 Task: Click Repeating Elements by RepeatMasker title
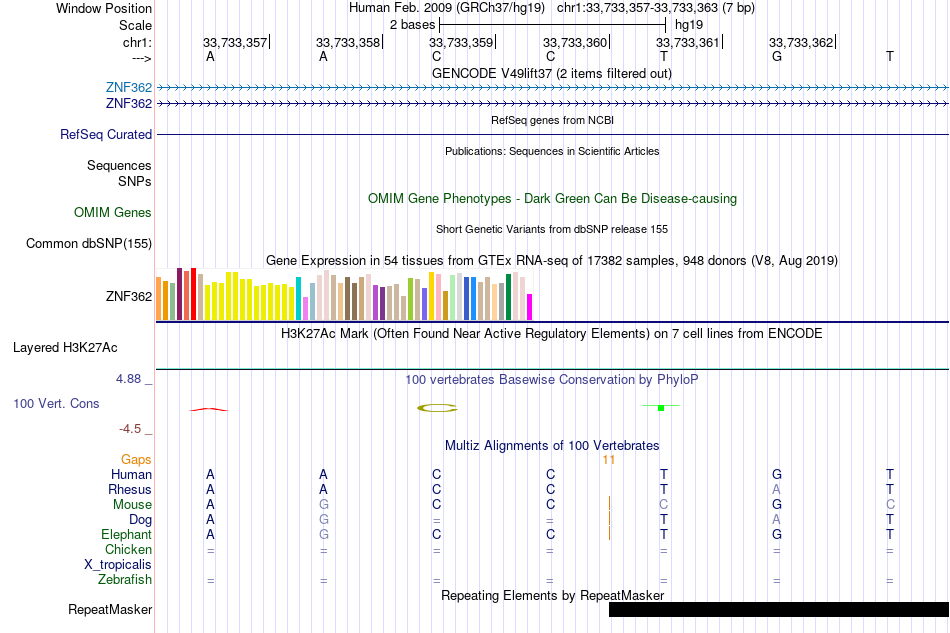coord(553,595)
